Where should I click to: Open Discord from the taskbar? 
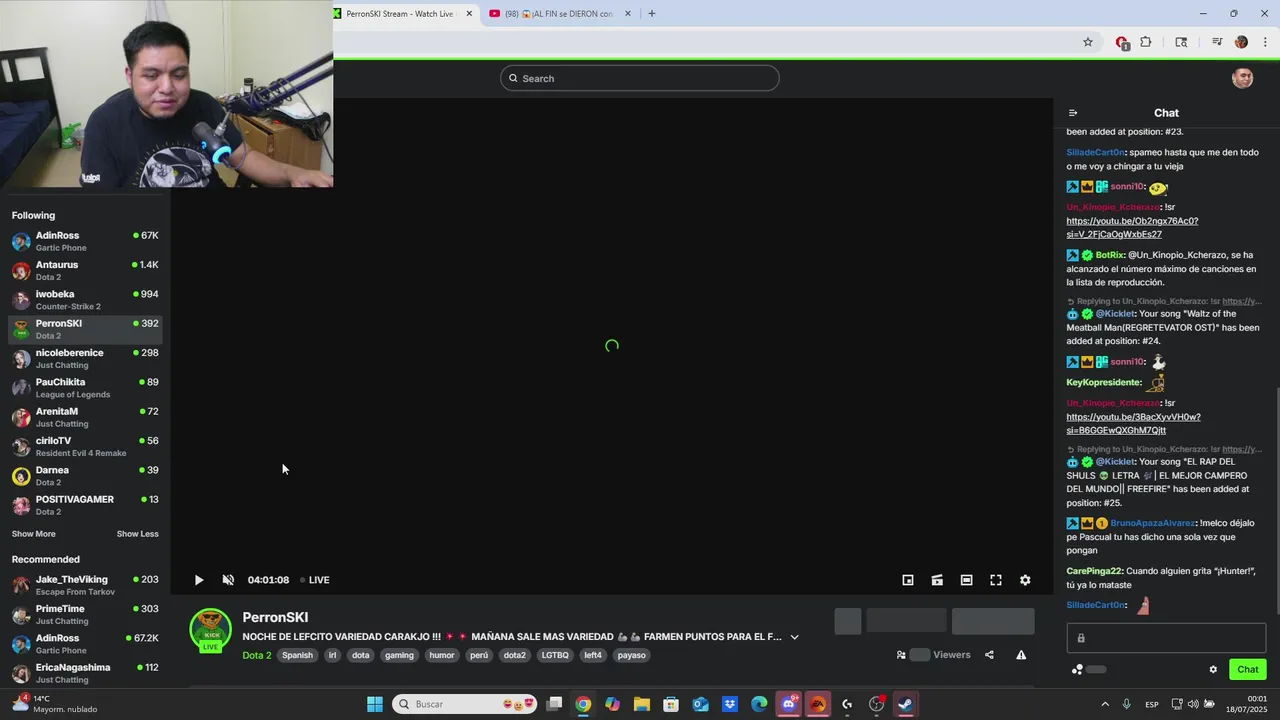tap(788, 704)
